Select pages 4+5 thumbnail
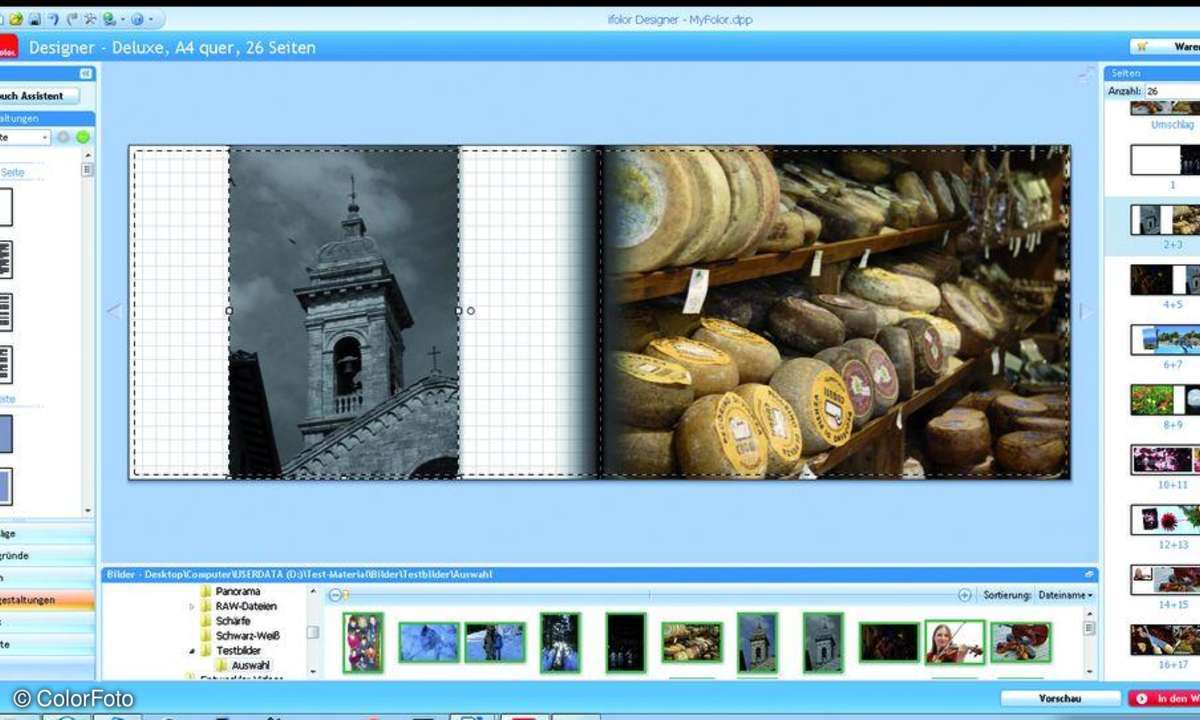Screen dimensions: 1200x720 1165,280
